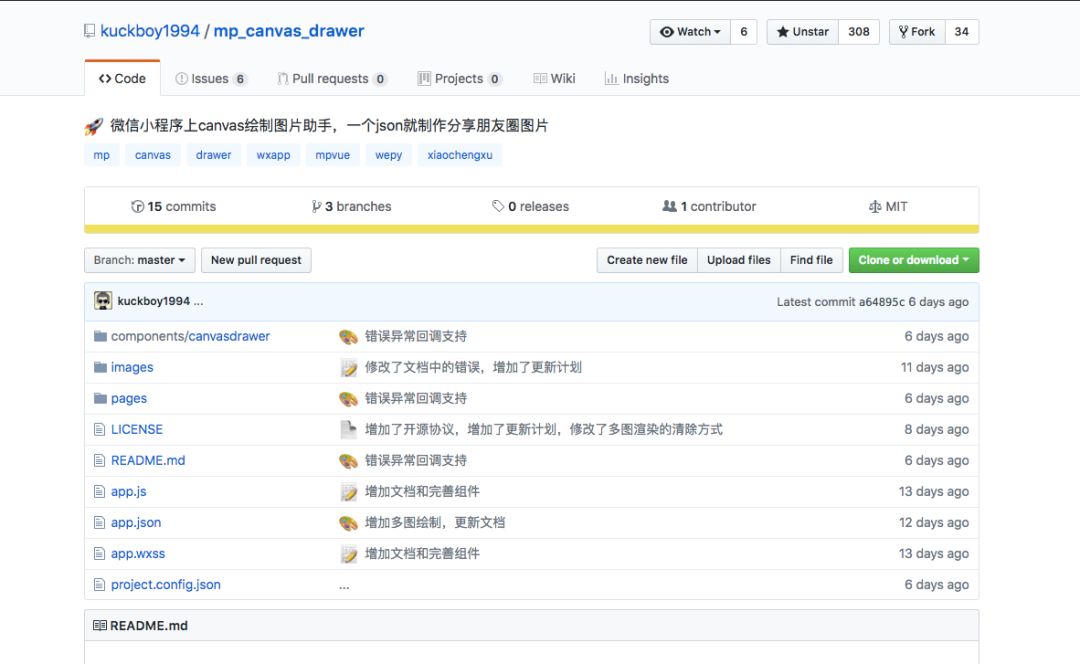Open the Insights tab

pyautogui.click(x=637, y=79)
